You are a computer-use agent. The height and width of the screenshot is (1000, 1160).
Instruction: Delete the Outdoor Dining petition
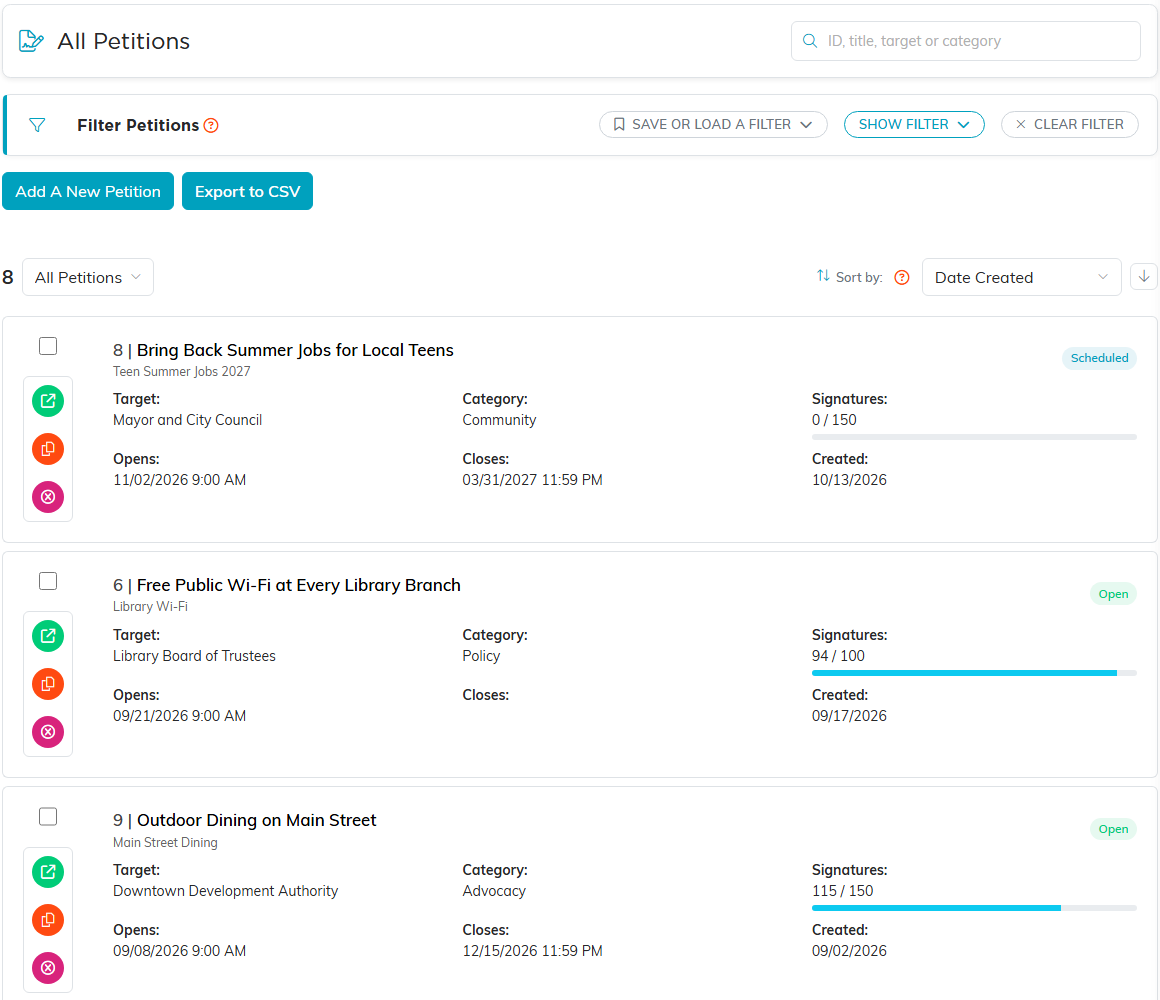pyautogui.click(x=48, y=968)
